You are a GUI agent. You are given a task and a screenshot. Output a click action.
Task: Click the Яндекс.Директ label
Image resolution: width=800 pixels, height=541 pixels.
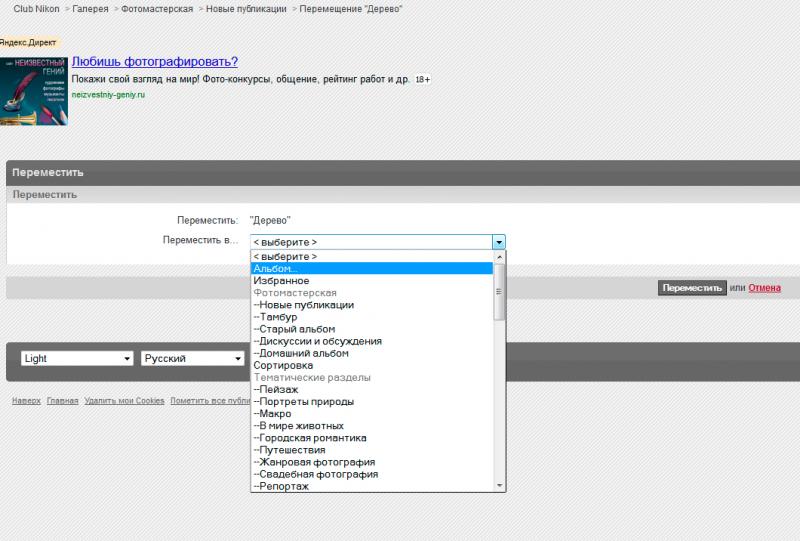29,42
